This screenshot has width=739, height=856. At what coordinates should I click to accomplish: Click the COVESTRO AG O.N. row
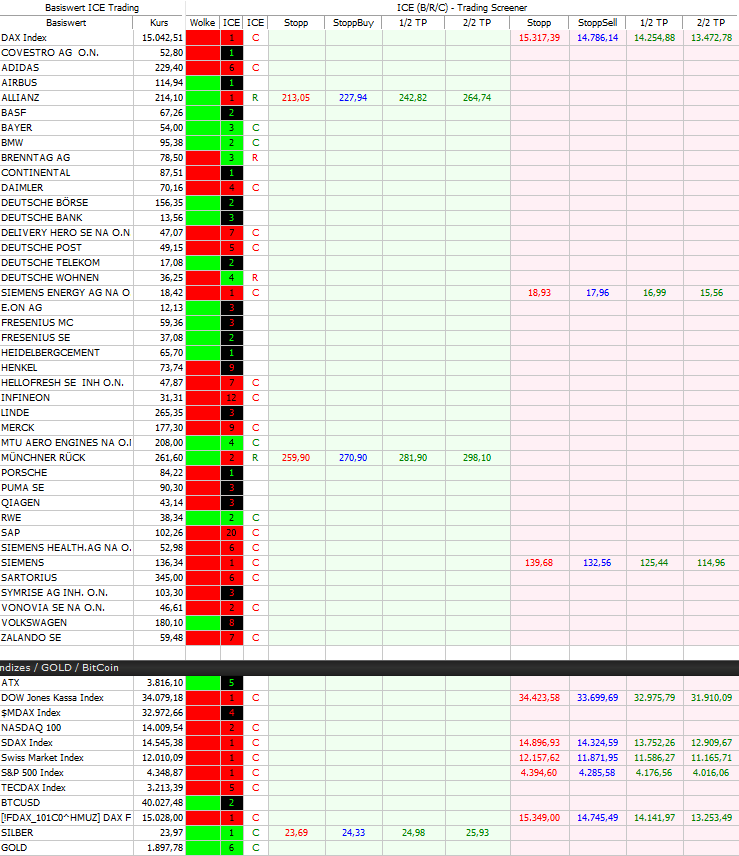(370, 53)
